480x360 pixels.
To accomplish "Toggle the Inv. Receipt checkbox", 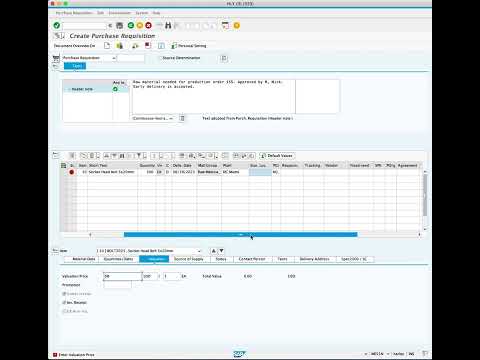I will click(64, 302).
